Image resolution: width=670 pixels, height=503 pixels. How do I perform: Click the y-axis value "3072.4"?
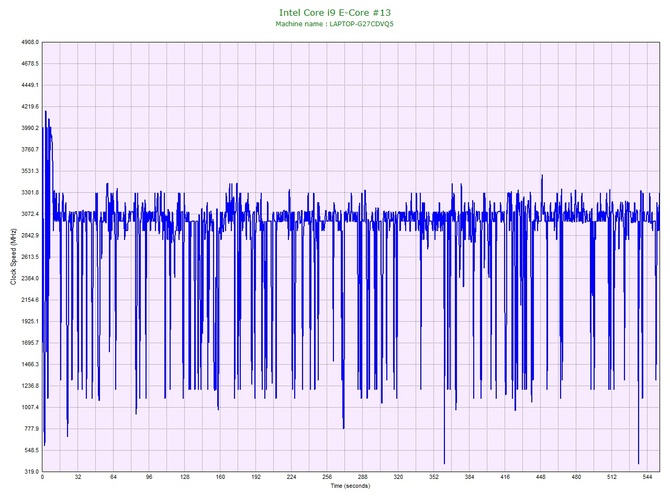[30, 214]
